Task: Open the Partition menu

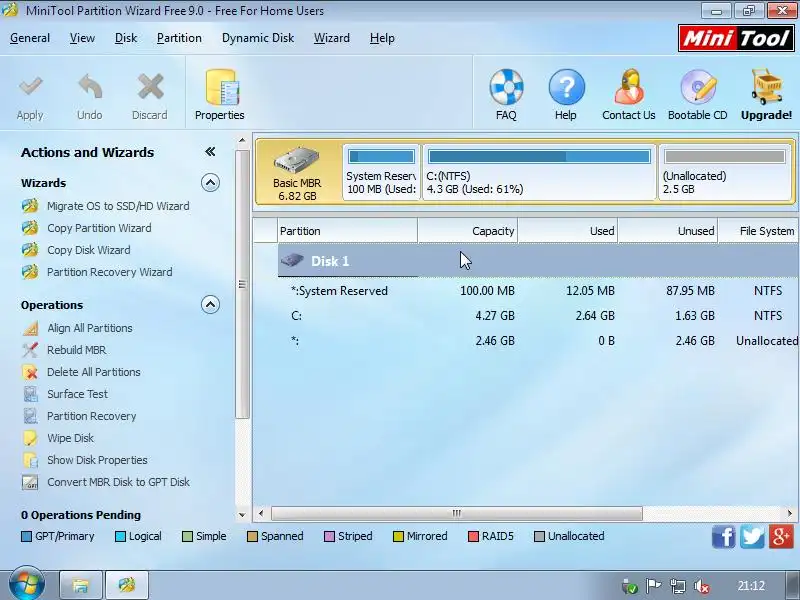Action: click(x=179, y=38)
